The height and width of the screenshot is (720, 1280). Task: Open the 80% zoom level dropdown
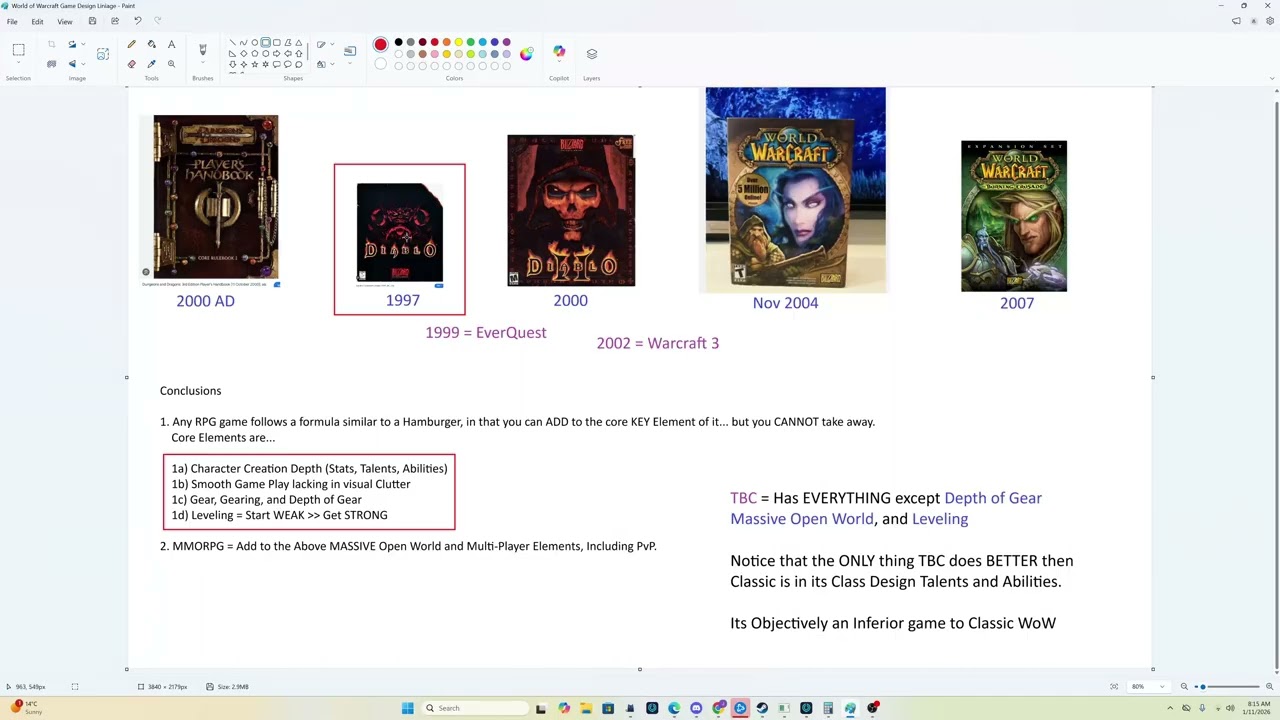coord(1147,687)
